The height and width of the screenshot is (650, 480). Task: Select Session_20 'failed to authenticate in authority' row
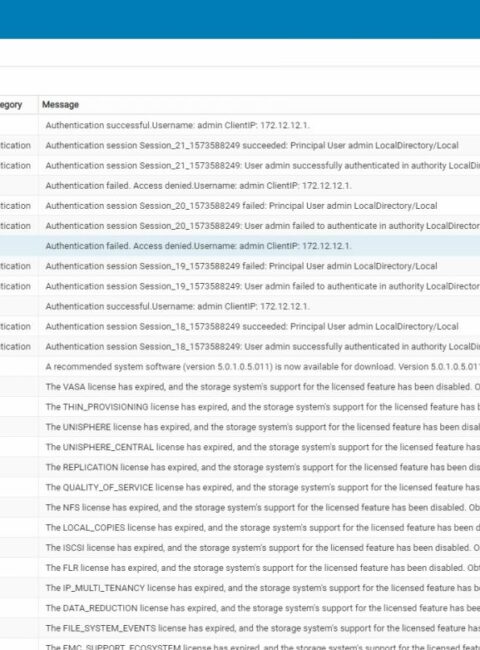pos(240,226)
